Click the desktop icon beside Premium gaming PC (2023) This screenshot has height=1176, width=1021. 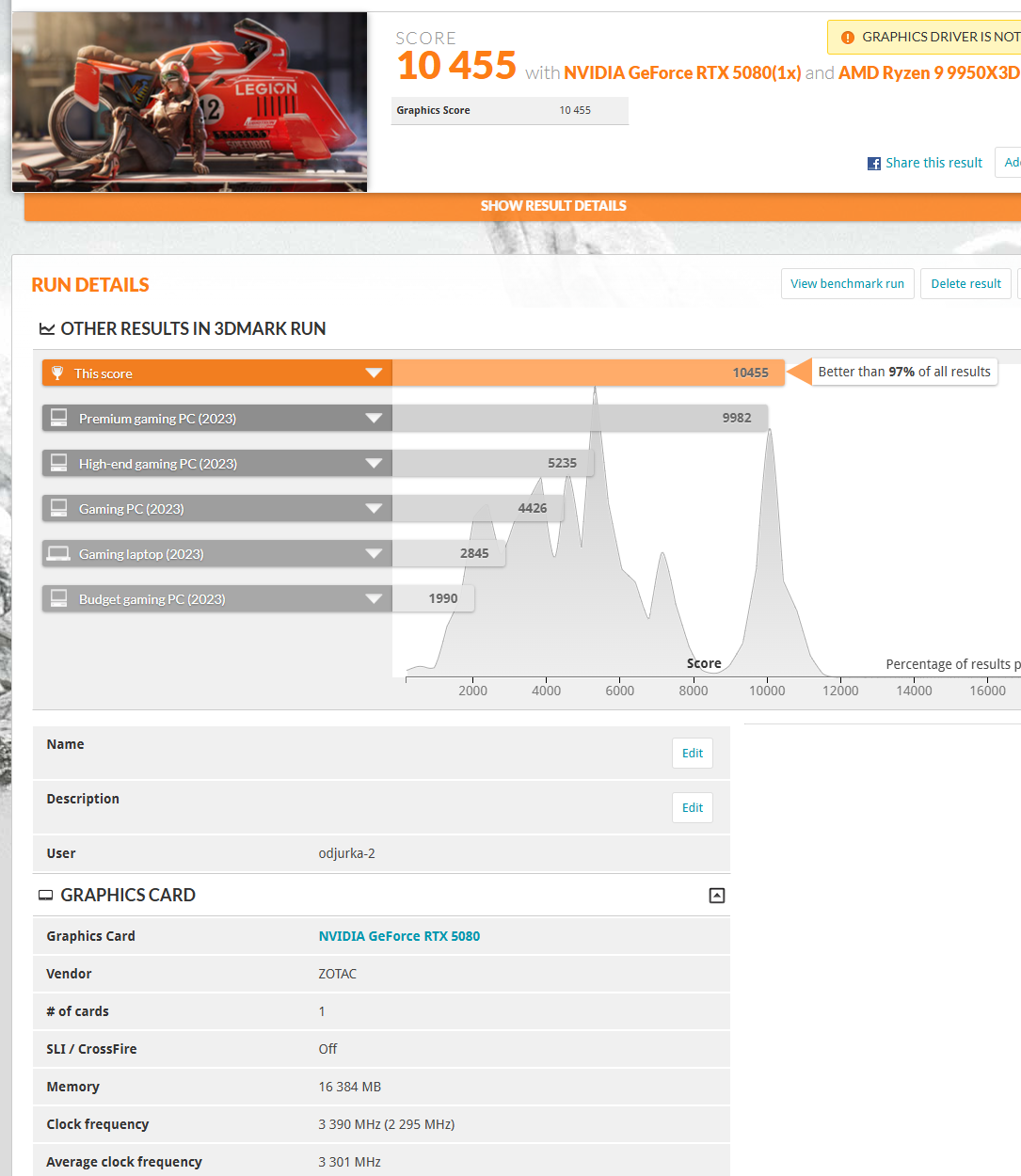click(58, 418)
